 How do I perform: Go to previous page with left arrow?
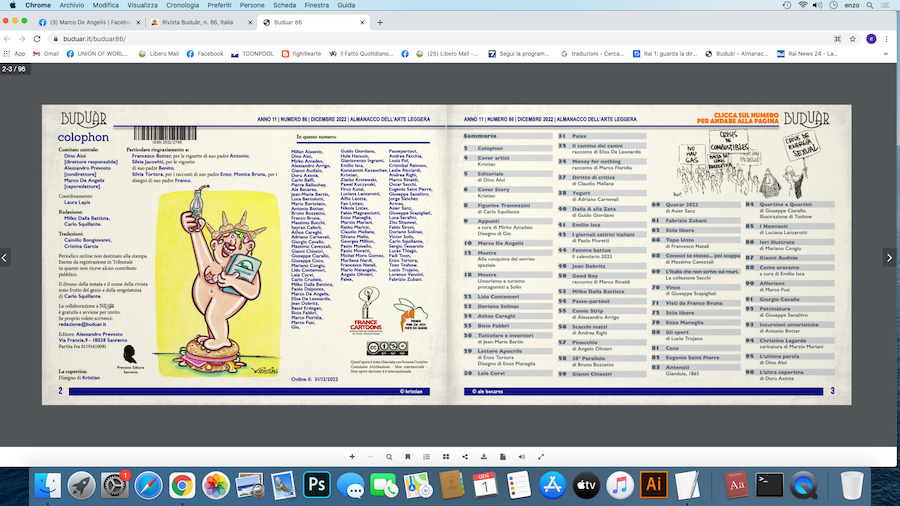point(5,258)
